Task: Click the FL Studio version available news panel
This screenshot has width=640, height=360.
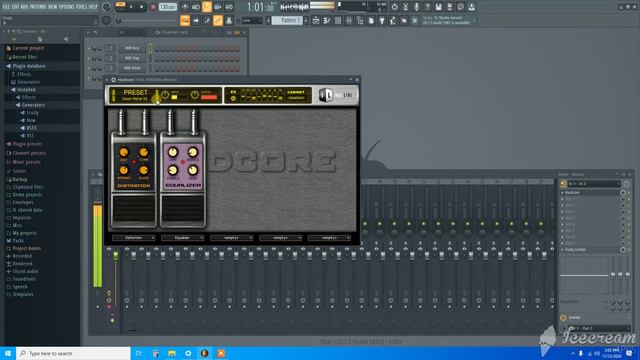Action: [x=448, y=20]
